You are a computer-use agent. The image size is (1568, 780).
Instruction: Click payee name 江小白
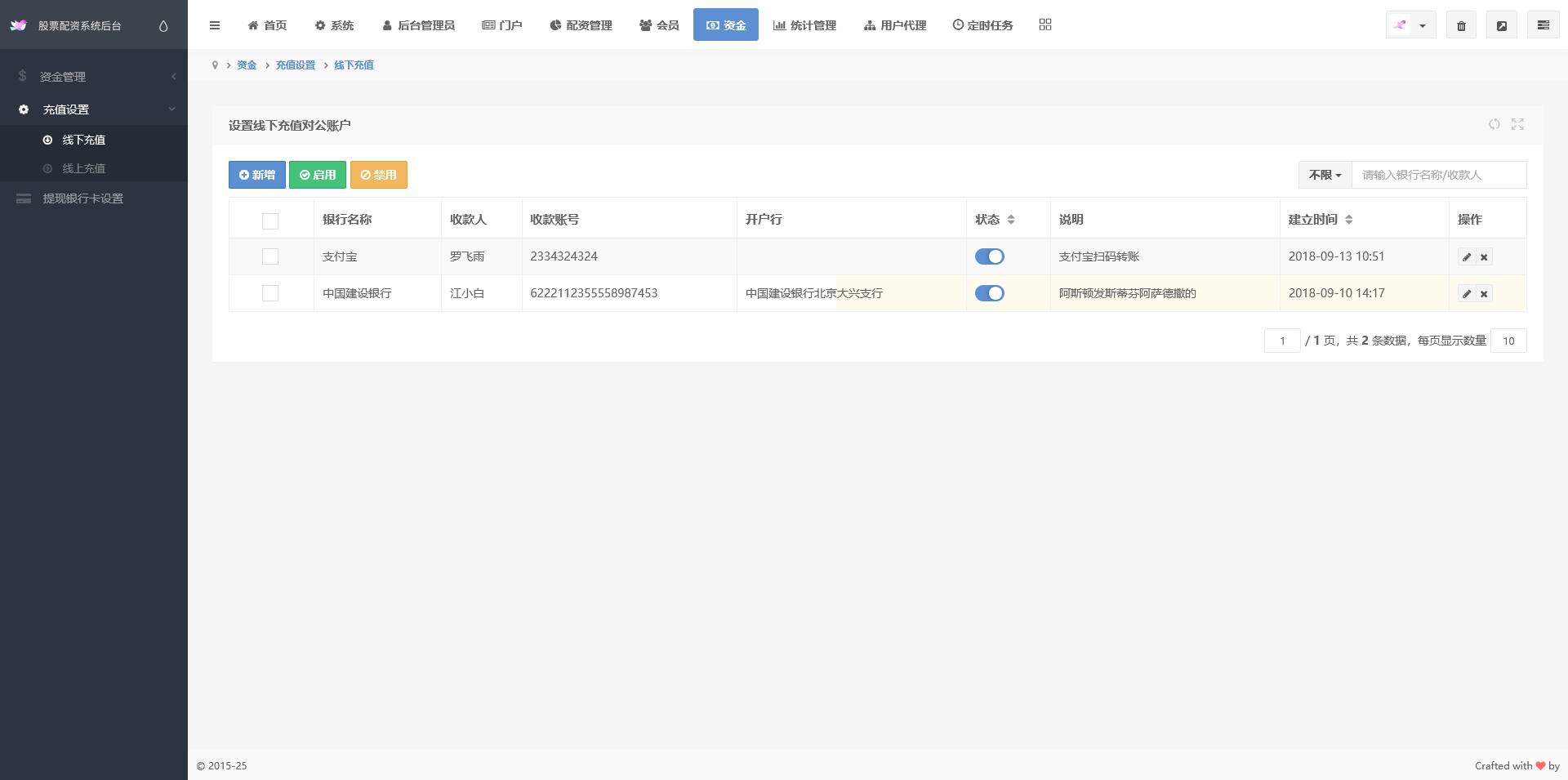pos(467,293)
